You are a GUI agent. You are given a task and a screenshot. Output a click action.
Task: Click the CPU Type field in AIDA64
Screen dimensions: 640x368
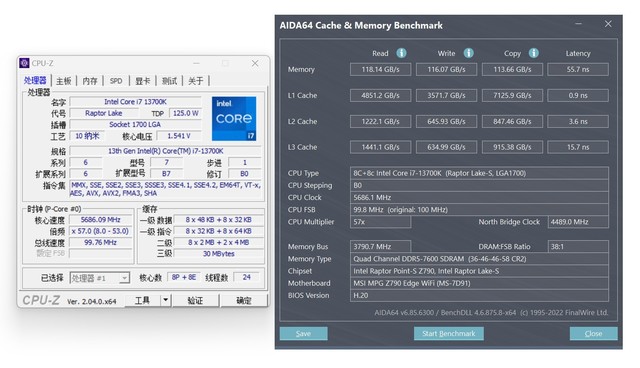click(x=479, y=173)
